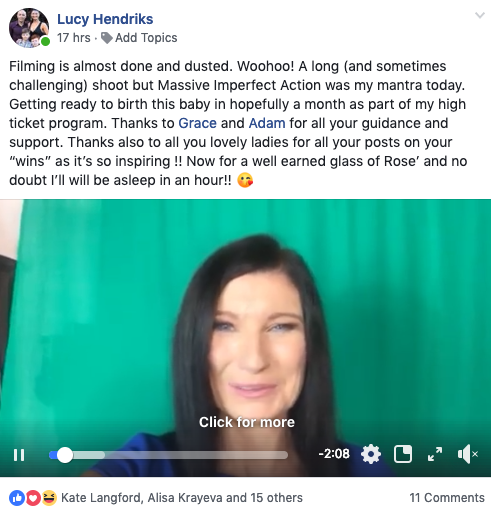The width and height of the screenshot is (491, 516).
Task: Click the Grace tagged name link
Action: pyautogui.click(x=197, y=123)
